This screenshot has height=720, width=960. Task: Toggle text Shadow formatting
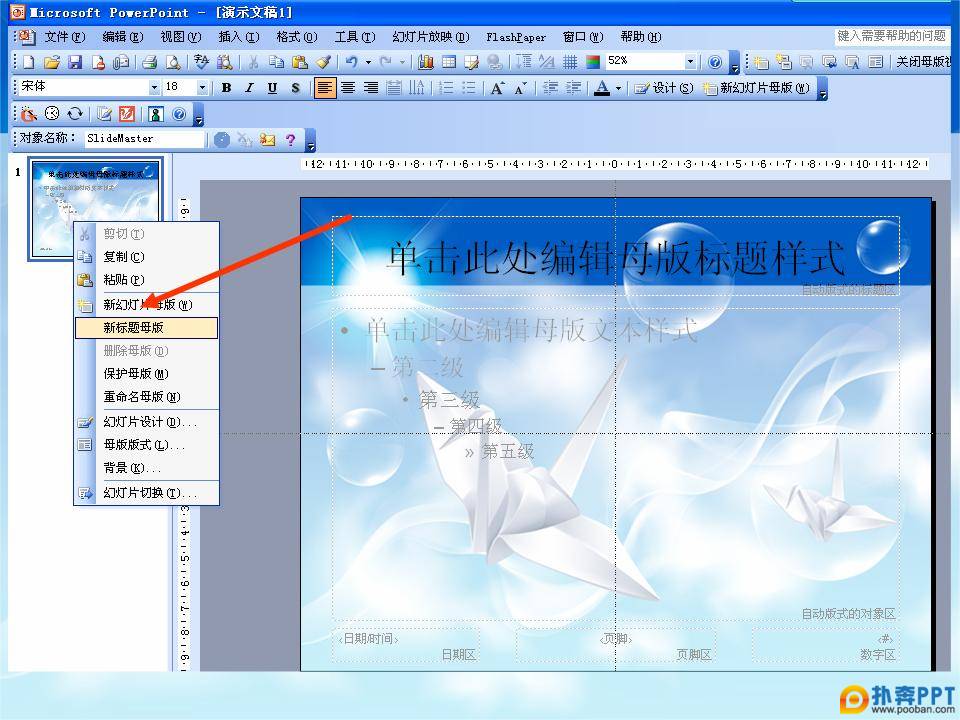tap(296, 88)
